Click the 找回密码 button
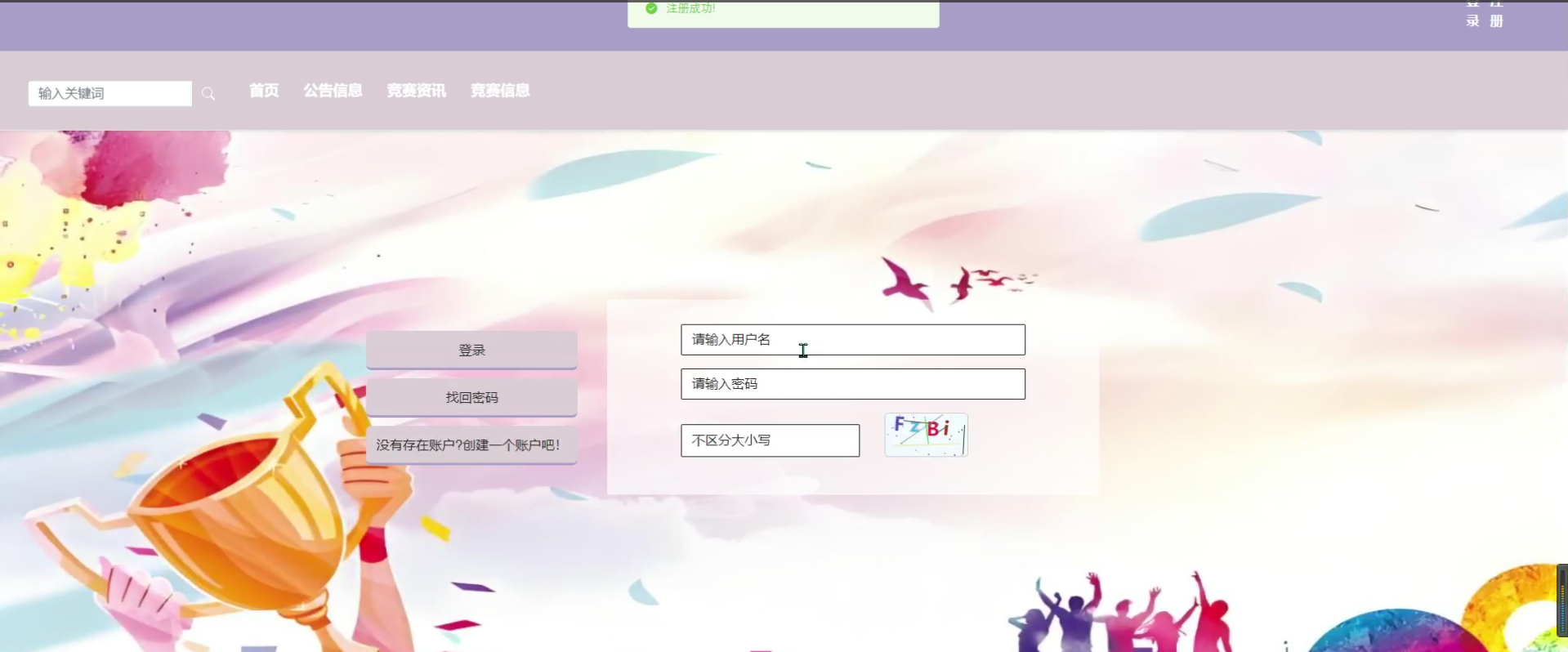1568x652 pixels. (471, 397)
